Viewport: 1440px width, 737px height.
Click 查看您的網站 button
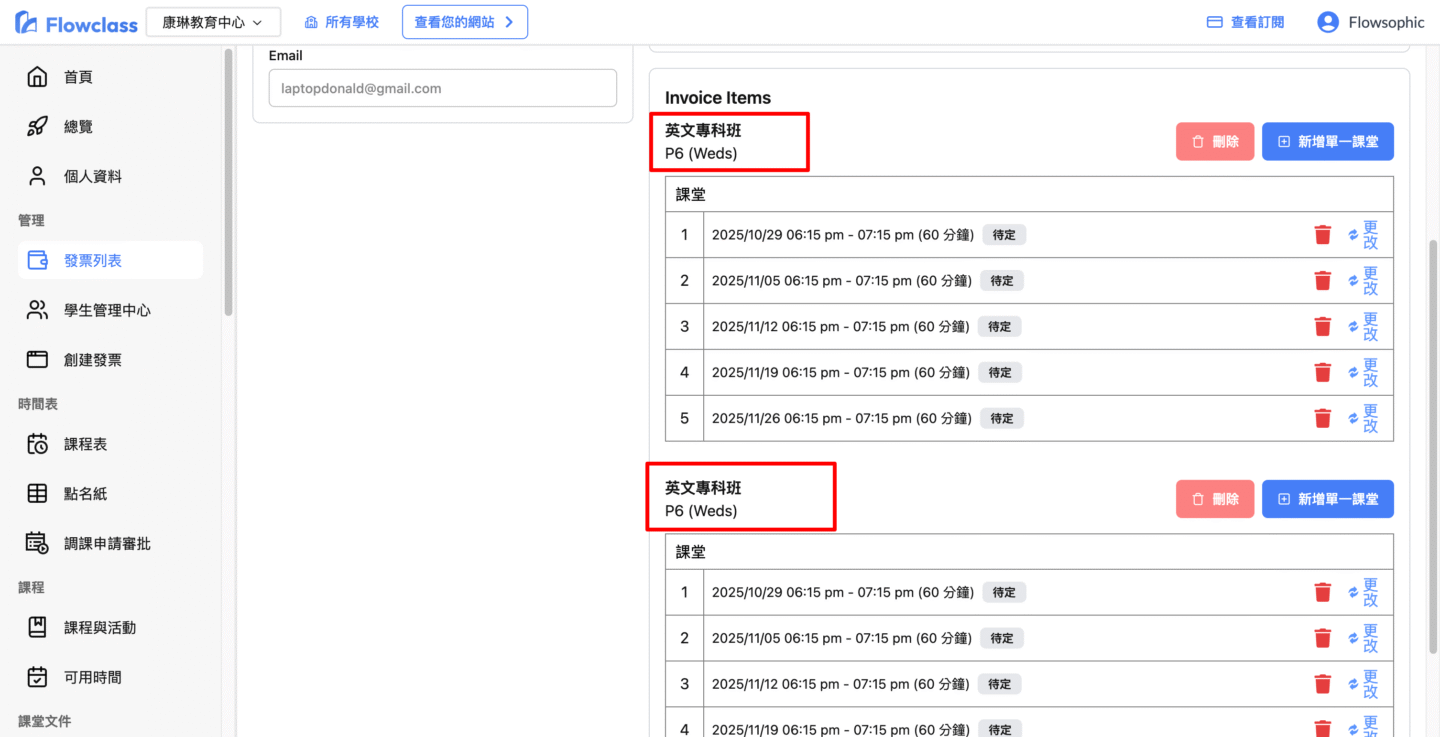tap(464, 22)
